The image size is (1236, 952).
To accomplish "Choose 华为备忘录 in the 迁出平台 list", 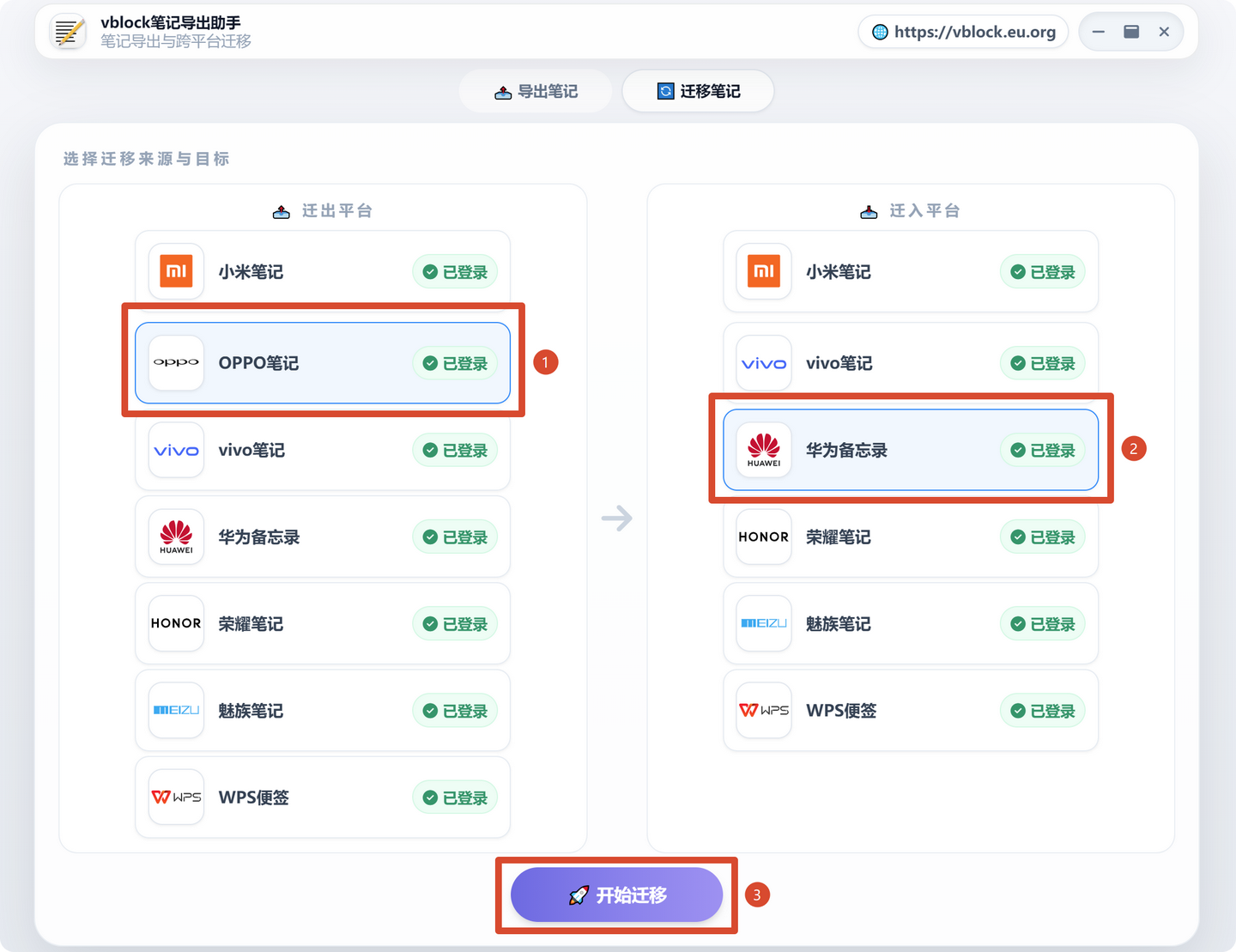I will [x=323, y=537].
